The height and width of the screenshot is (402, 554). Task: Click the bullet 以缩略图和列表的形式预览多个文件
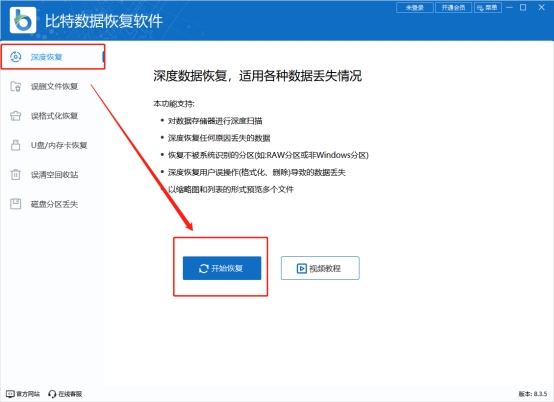(x=231, y=189)
